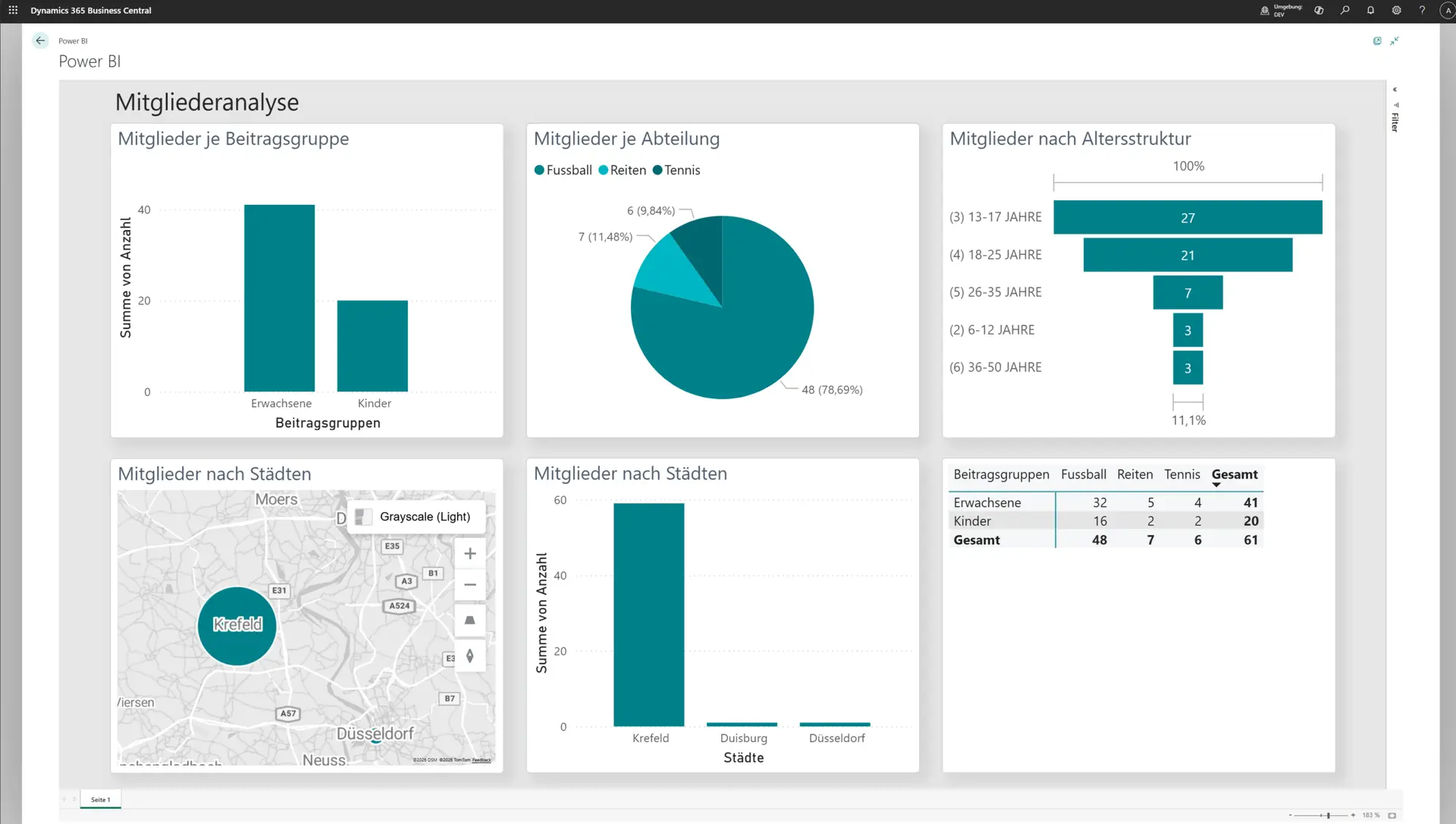Viewport: 1456px width, 824px height.
Task: Toggle the Fussball legend entry
Action: tap(569, 170)
